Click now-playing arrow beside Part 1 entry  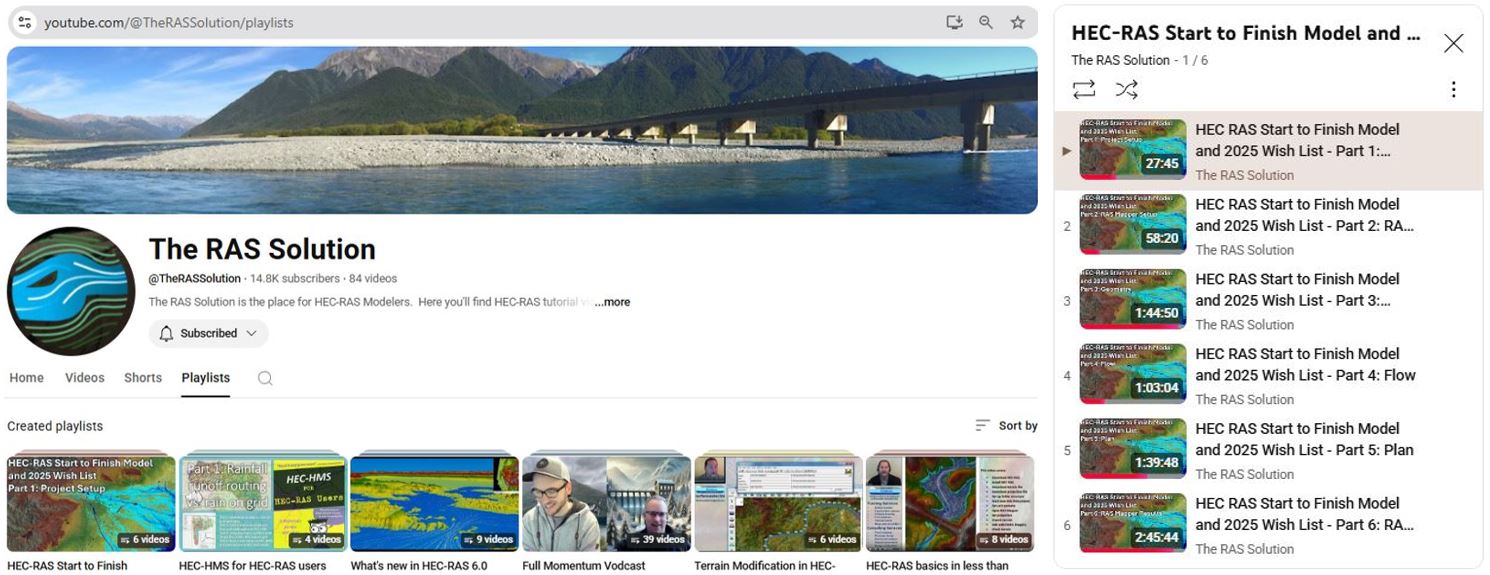1066,151
